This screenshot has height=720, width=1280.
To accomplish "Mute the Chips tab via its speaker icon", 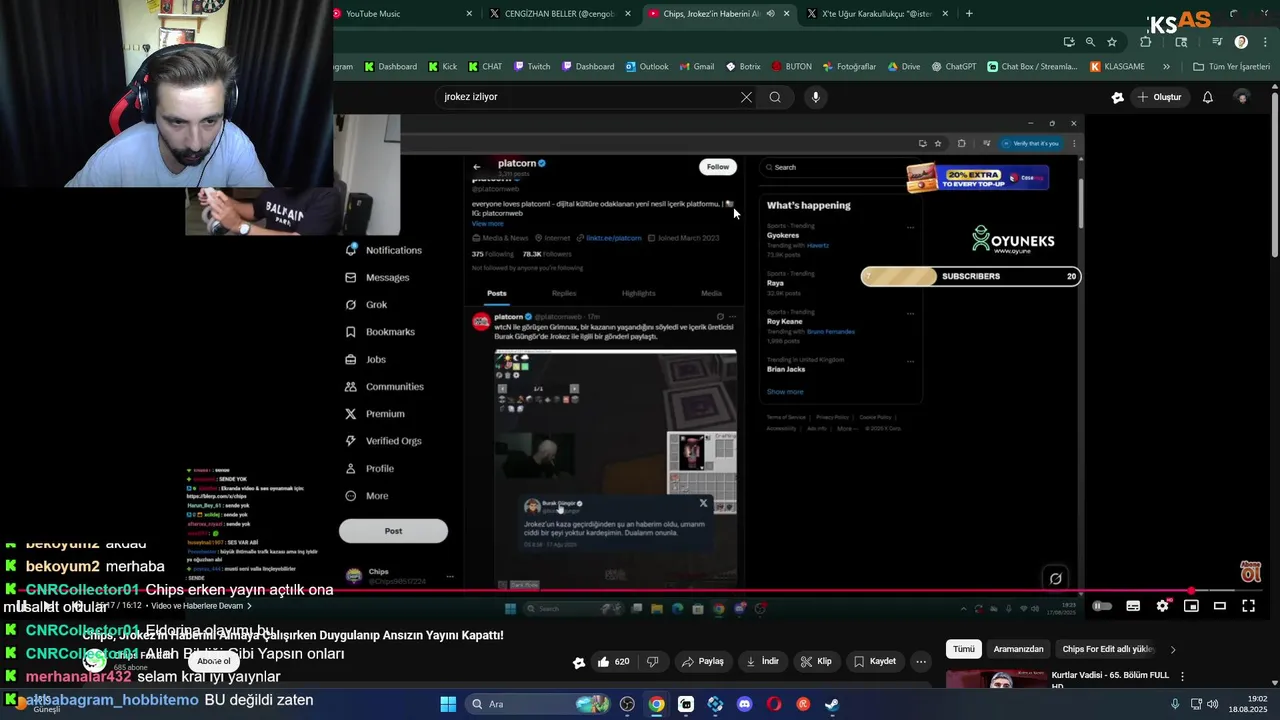I will (770, 14).
